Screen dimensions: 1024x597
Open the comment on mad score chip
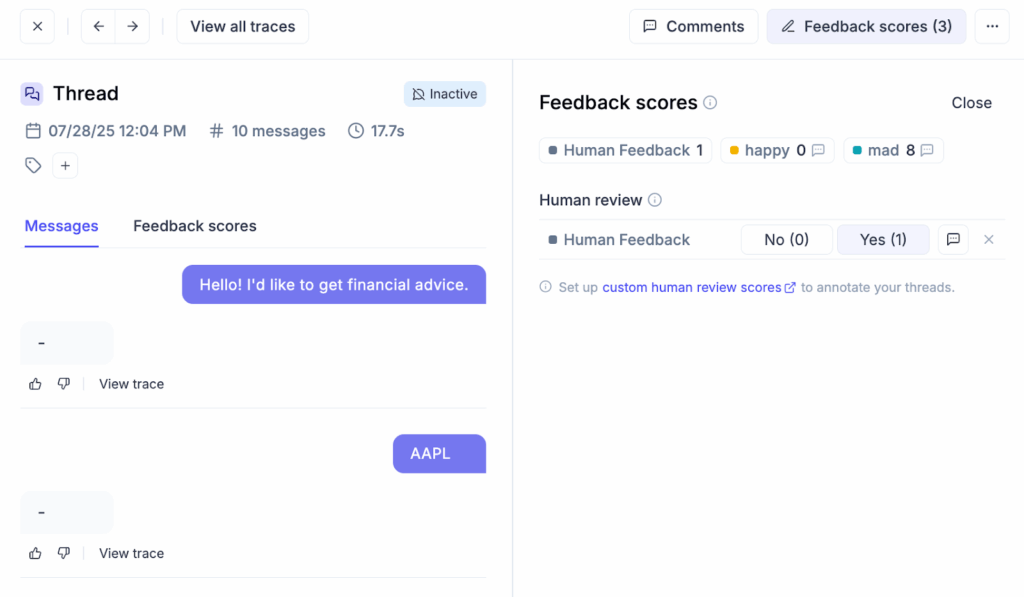point(927,151)
